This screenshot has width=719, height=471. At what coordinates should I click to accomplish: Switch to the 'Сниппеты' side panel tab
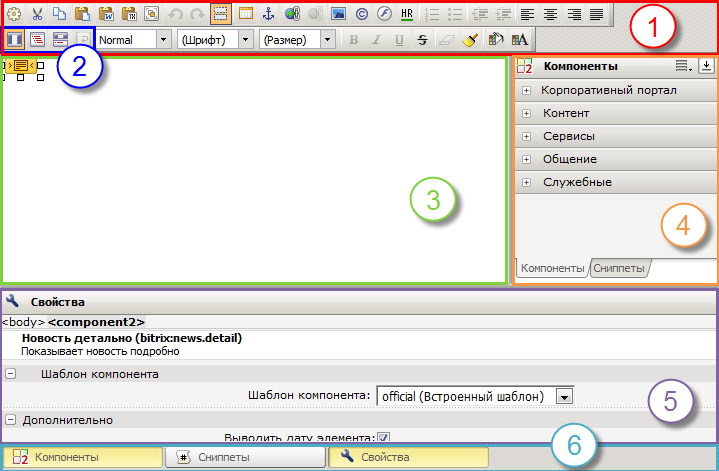coord(618,268)
